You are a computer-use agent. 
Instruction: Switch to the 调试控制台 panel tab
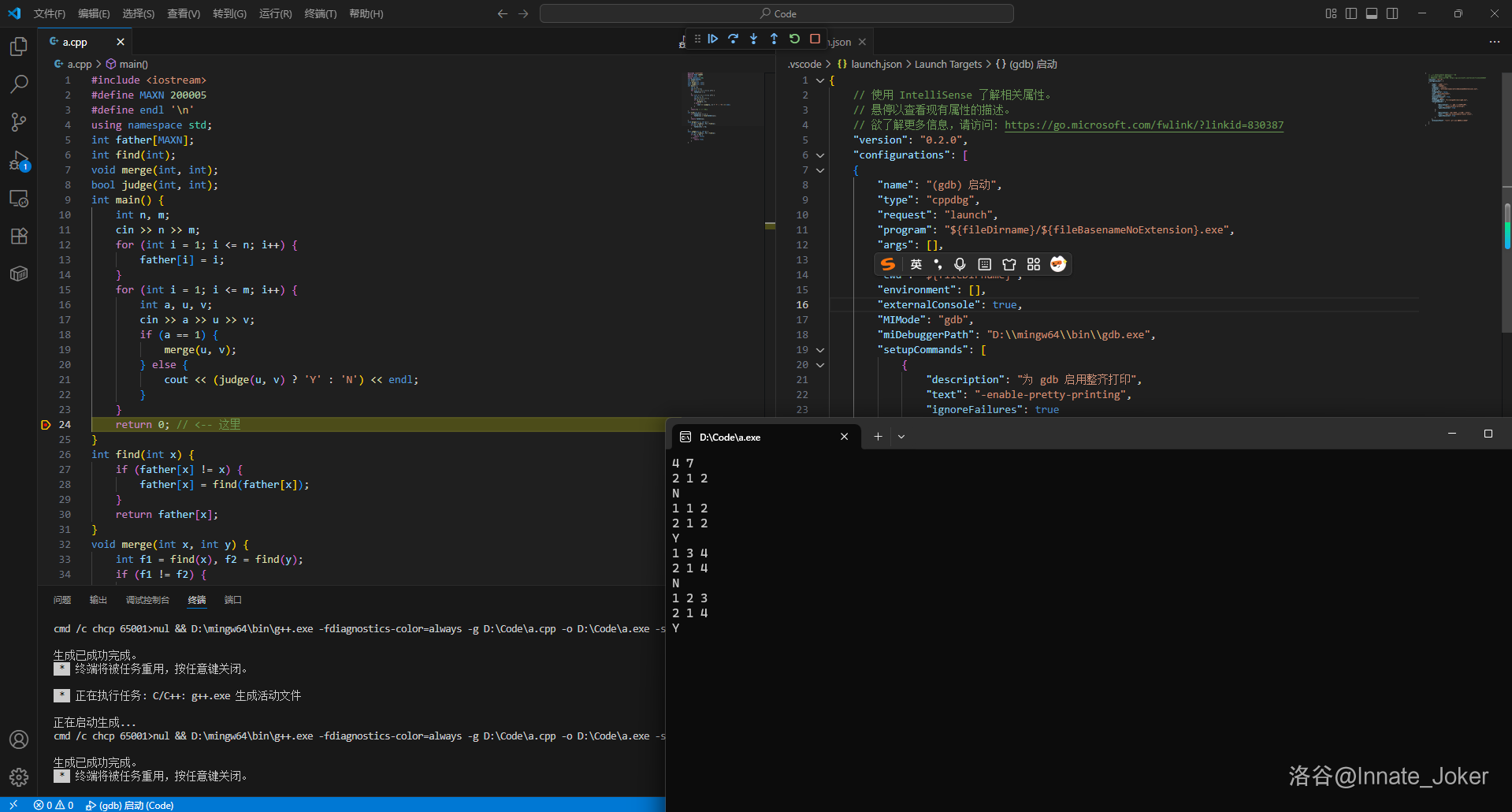(x=147, y=600)
